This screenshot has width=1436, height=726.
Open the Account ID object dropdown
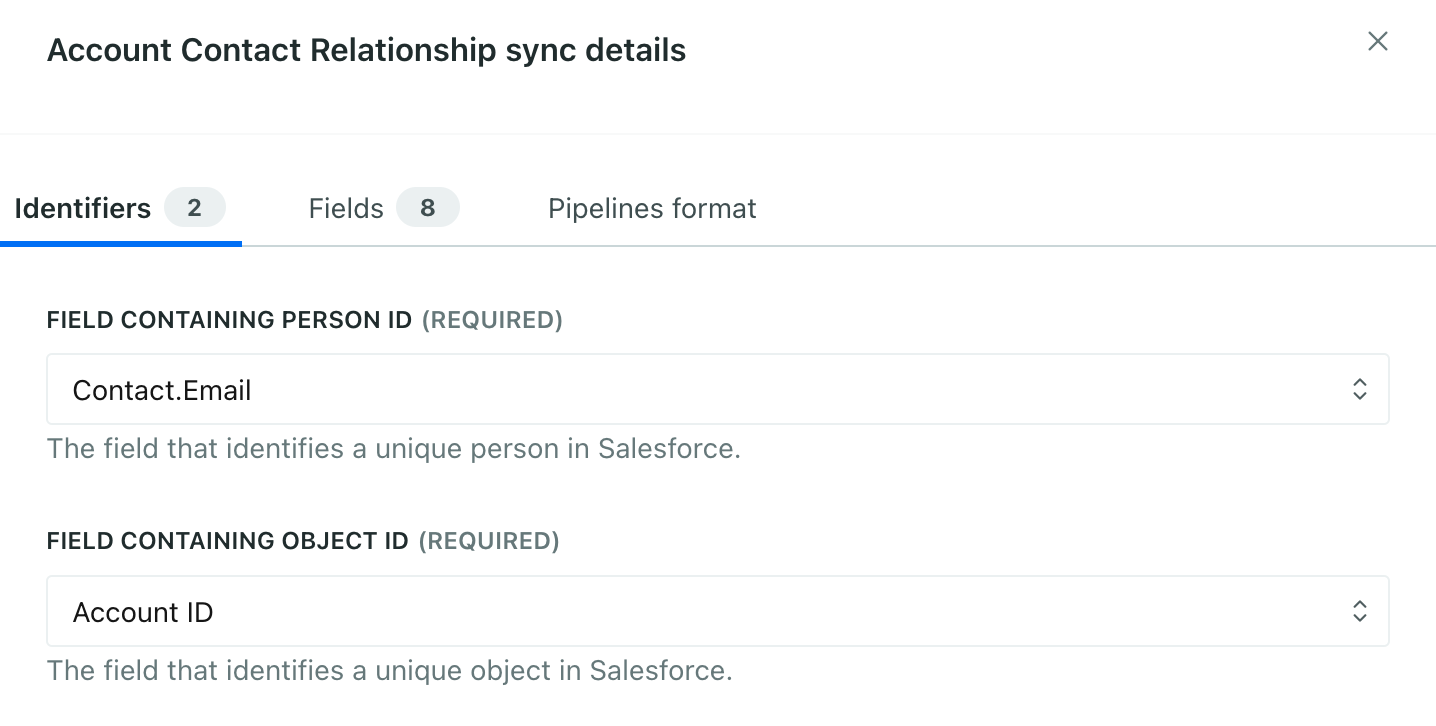pyautogui.click(x=718, y=611)
